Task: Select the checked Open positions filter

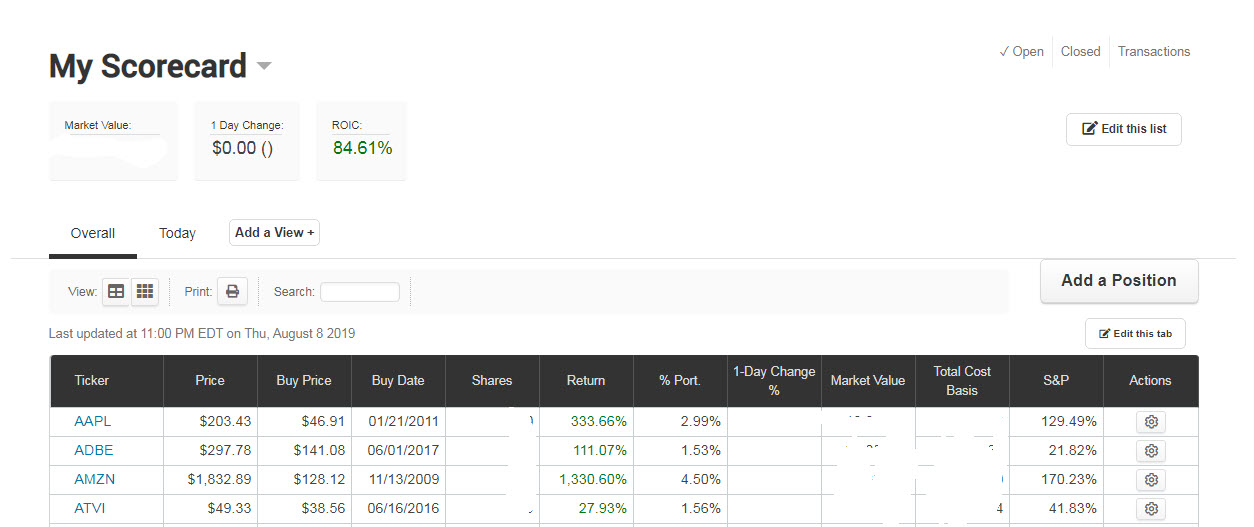Action: (1021, 51)
